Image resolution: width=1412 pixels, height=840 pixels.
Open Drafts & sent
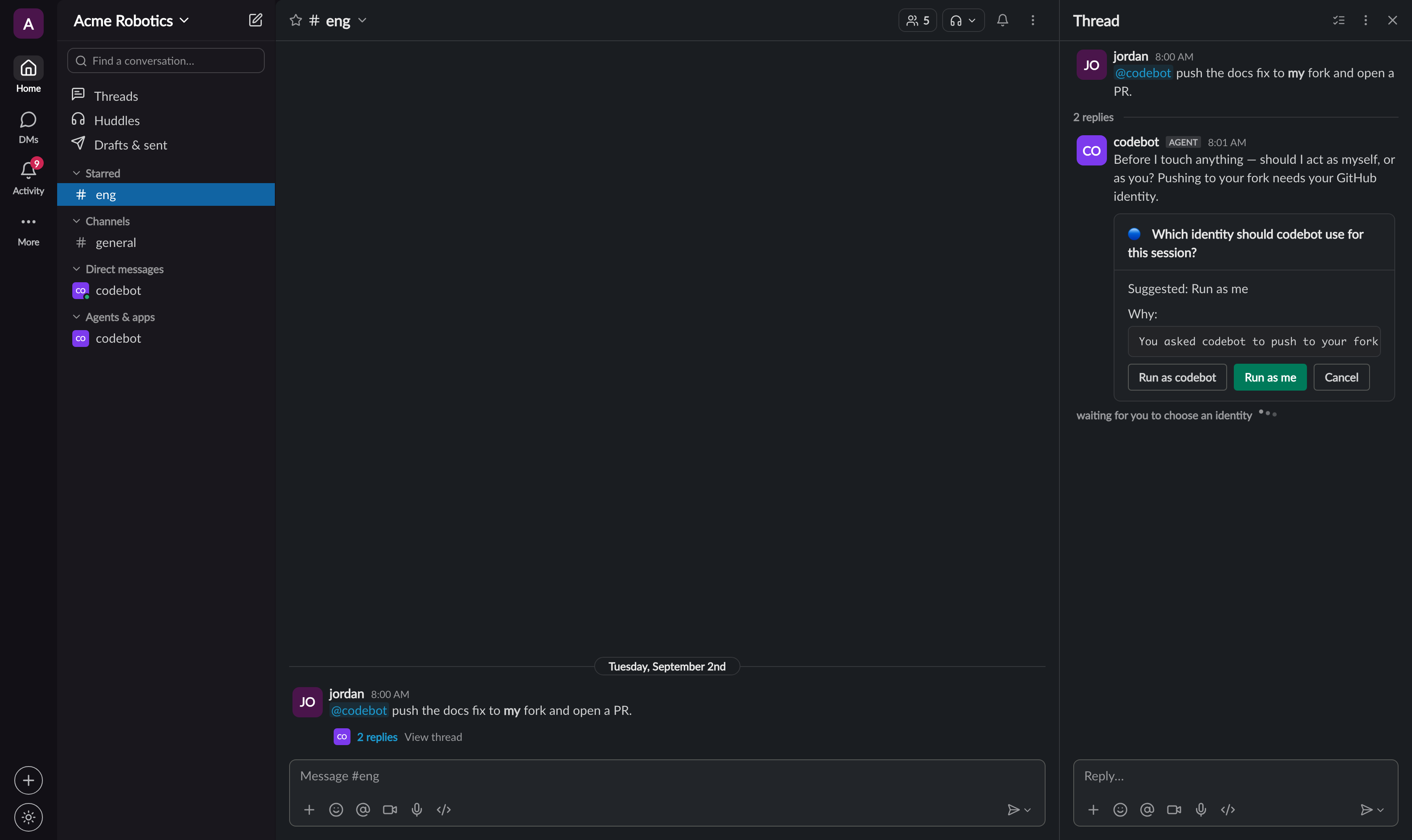(x=166, y=144)
